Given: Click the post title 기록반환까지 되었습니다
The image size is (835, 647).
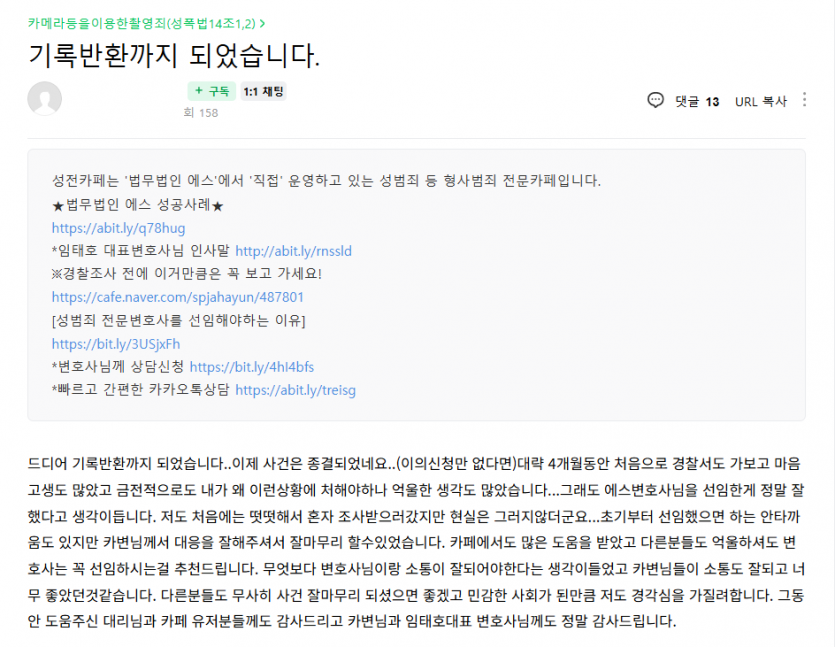Looking at the screenshot, I should [174, 55].
